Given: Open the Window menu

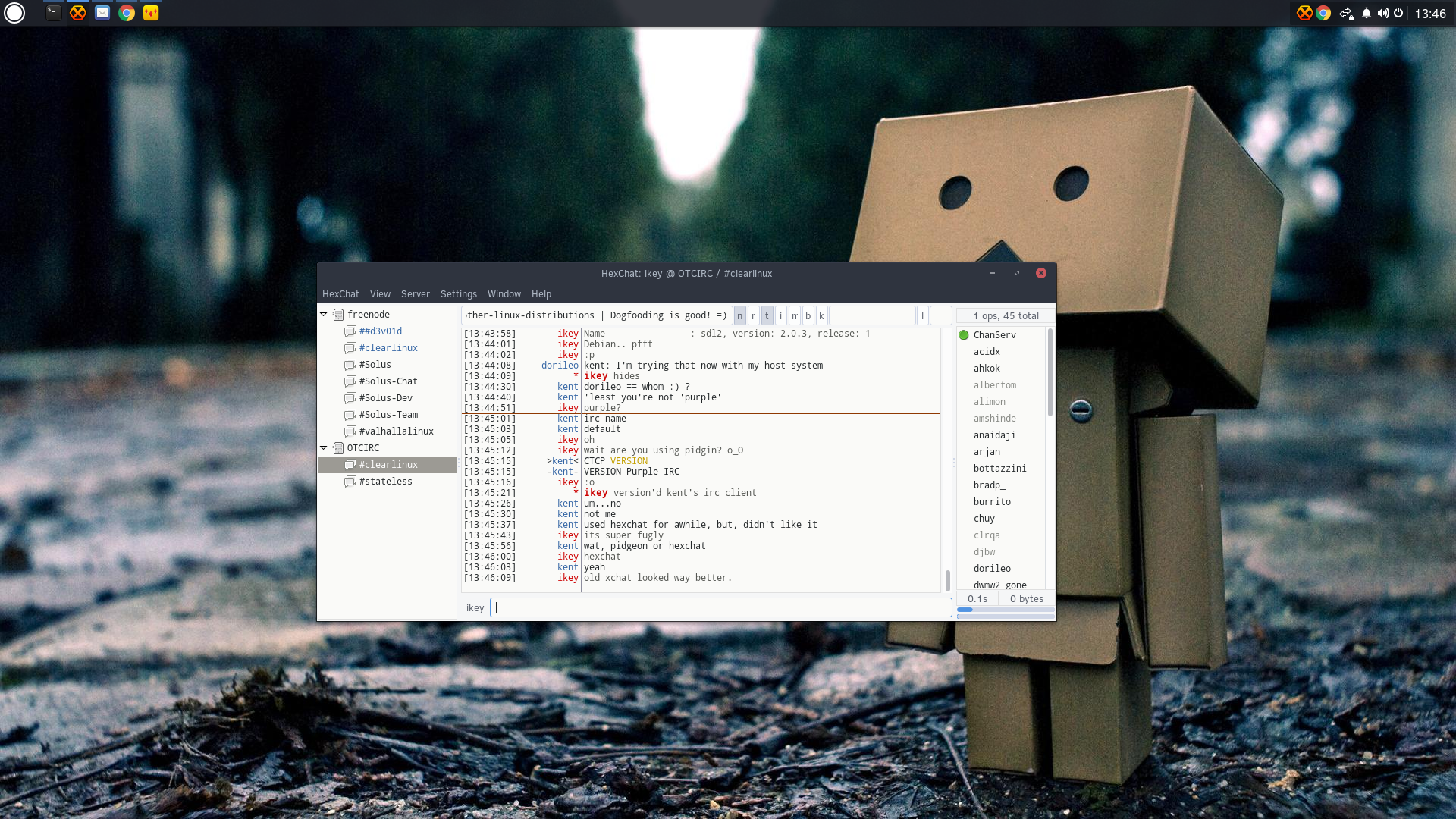Looking at the screenshot, I should 504,294.
